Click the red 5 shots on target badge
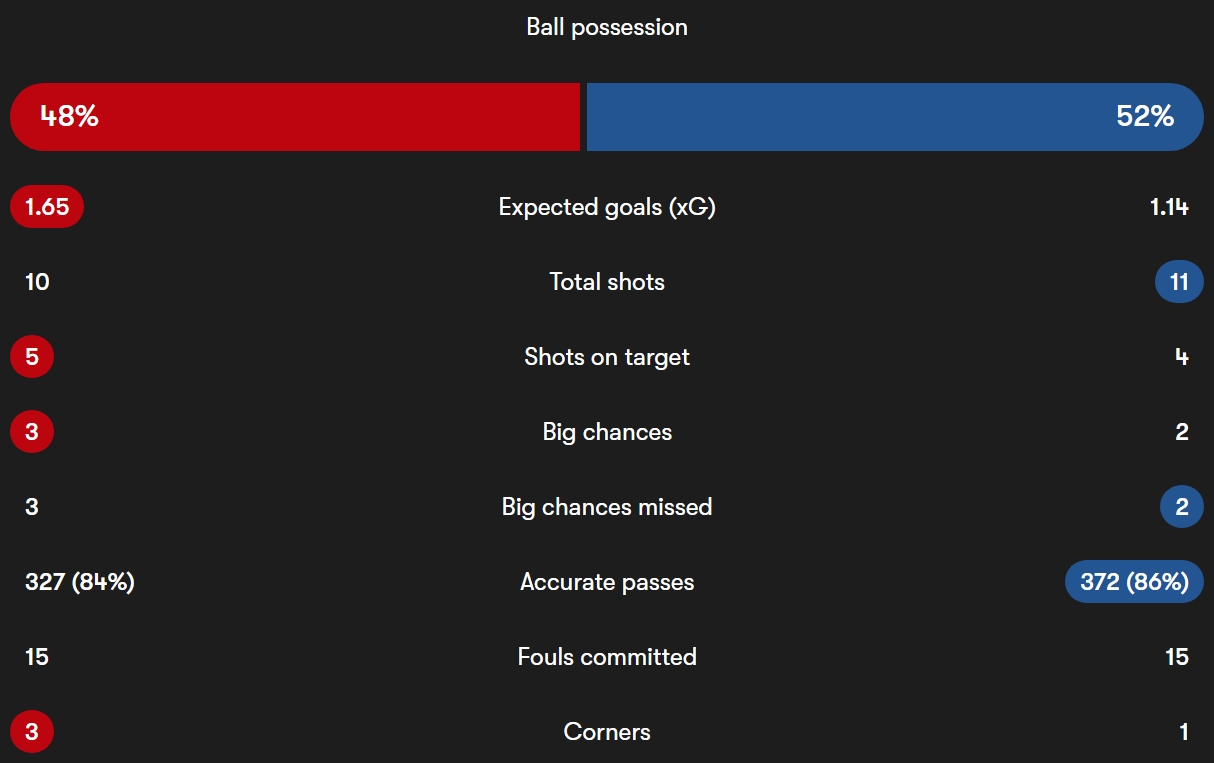 32,357
